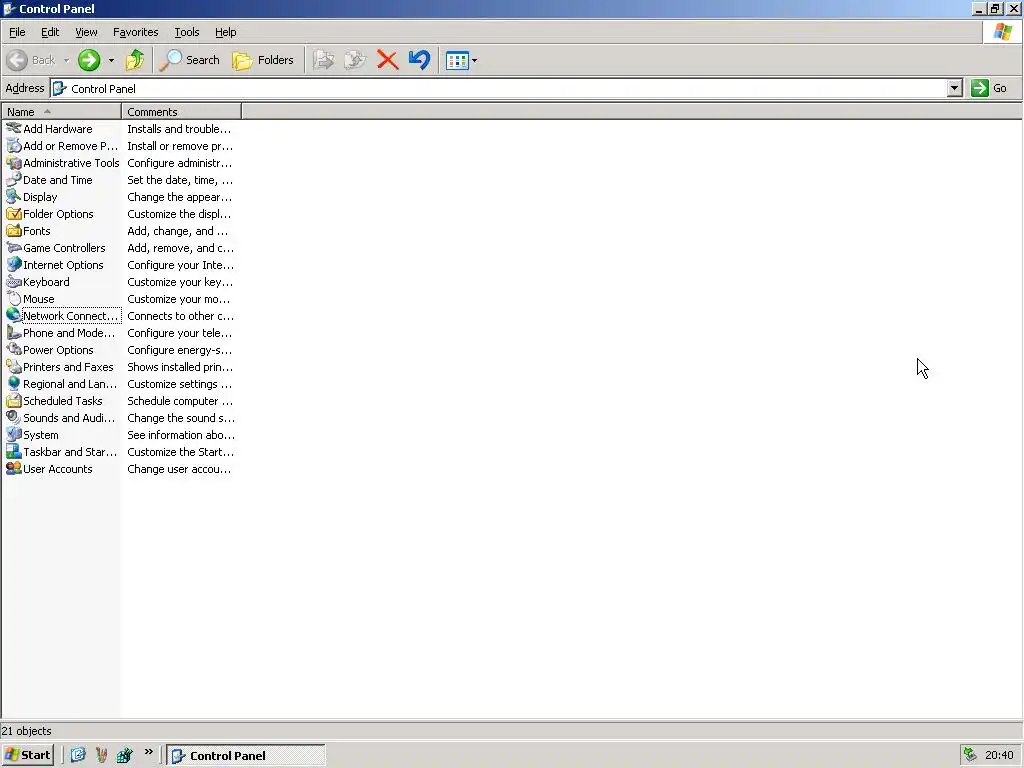1024x768 pixels.
Task: Select the Fonts folder icon
Action: coord(14,231)
